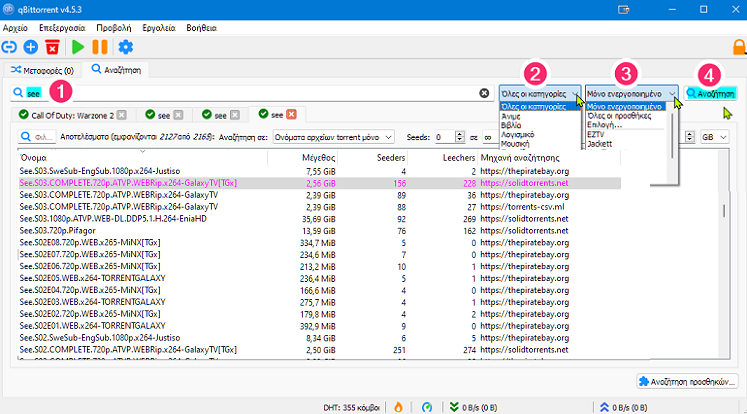Image resolution: width=747 pixels, height=414 pixels.
Task: Sort by Seeders column header
Action: 373,158
